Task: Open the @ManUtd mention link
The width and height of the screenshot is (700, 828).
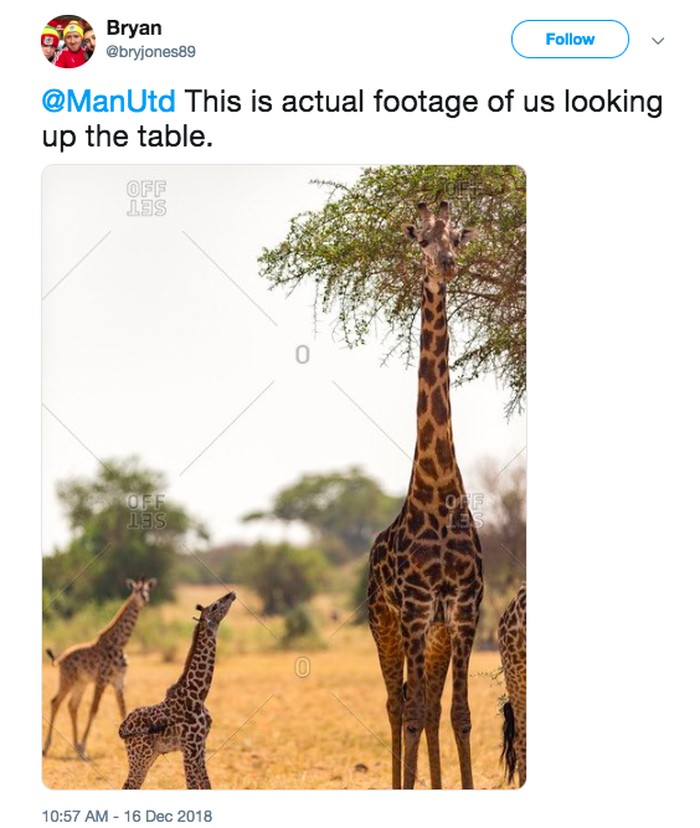Action: pos(108,102)
